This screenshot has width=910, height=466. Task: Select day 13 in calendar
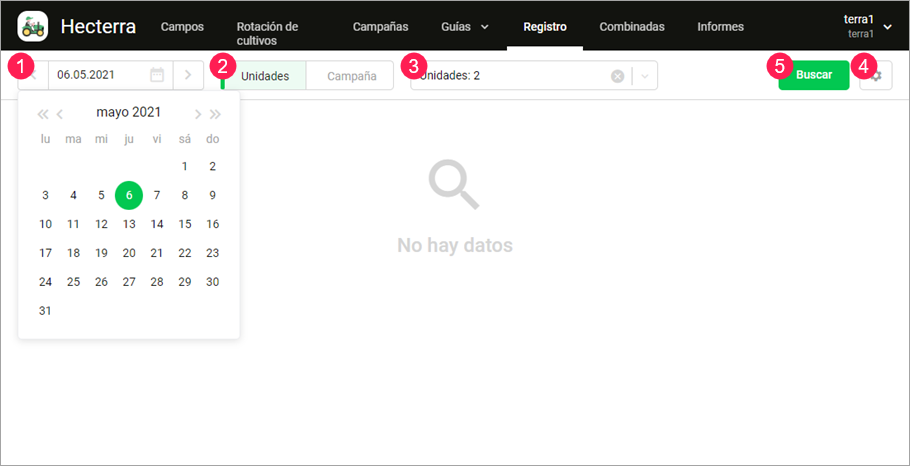coord(129,224)
